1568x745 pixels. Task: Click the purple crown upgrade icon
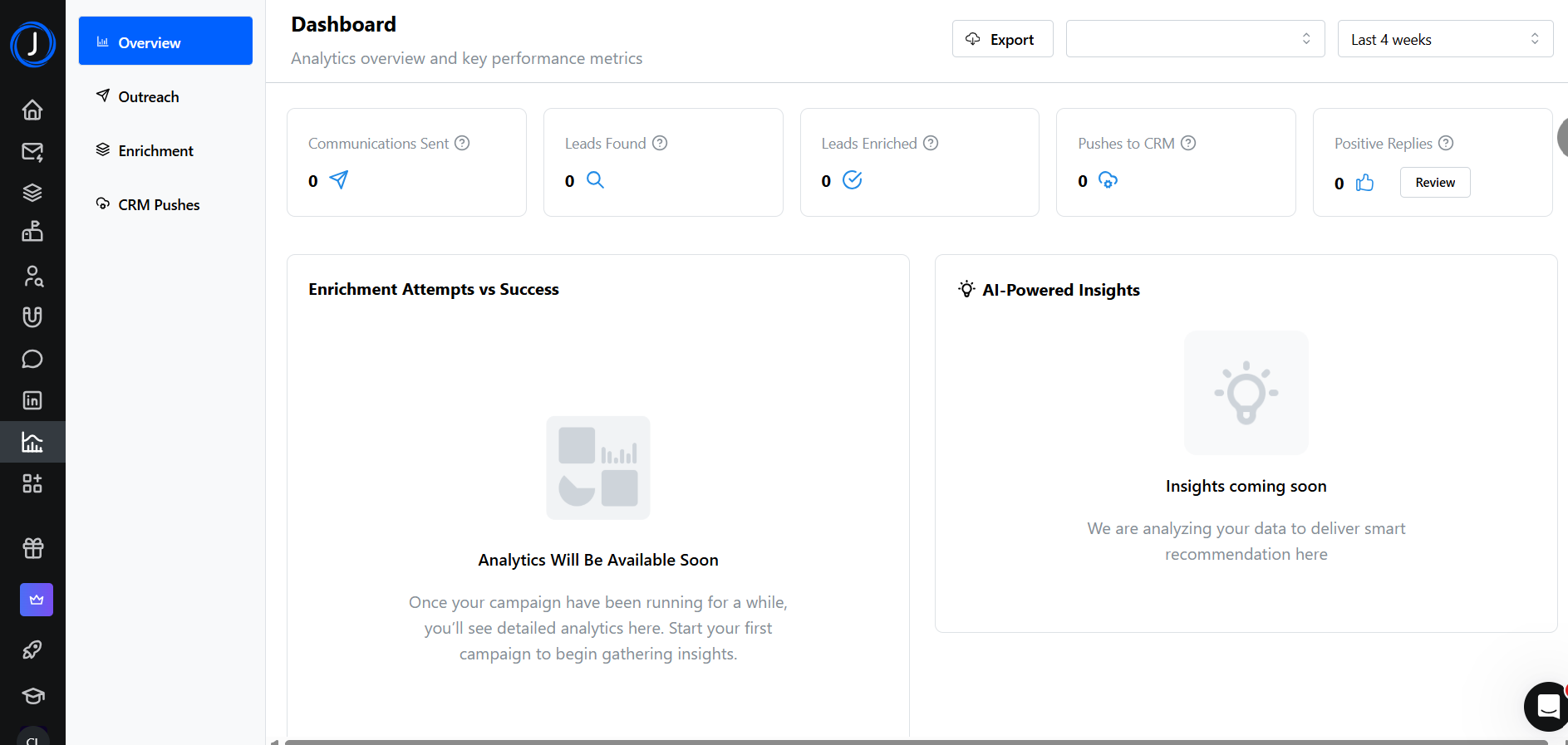click(37, 600)
